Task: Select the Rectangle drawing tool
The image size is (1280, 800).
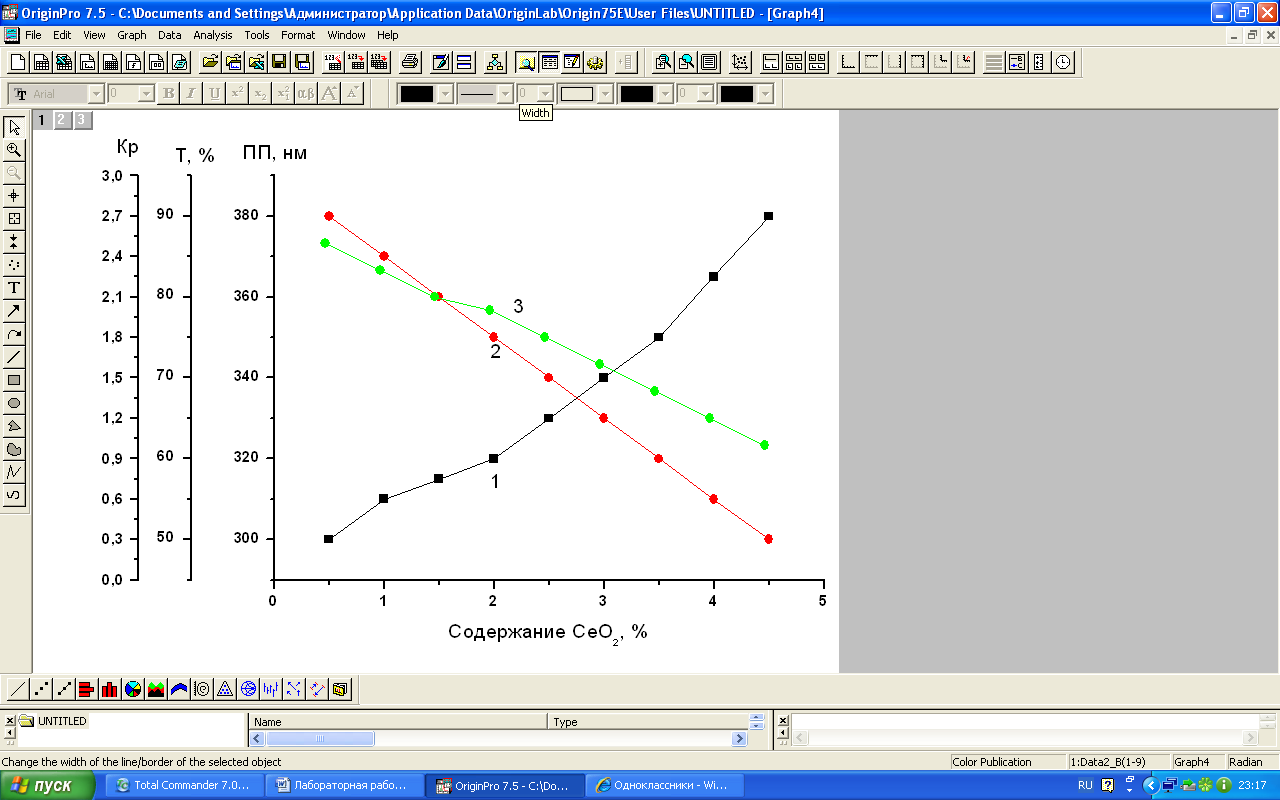Action: [14, 380]
